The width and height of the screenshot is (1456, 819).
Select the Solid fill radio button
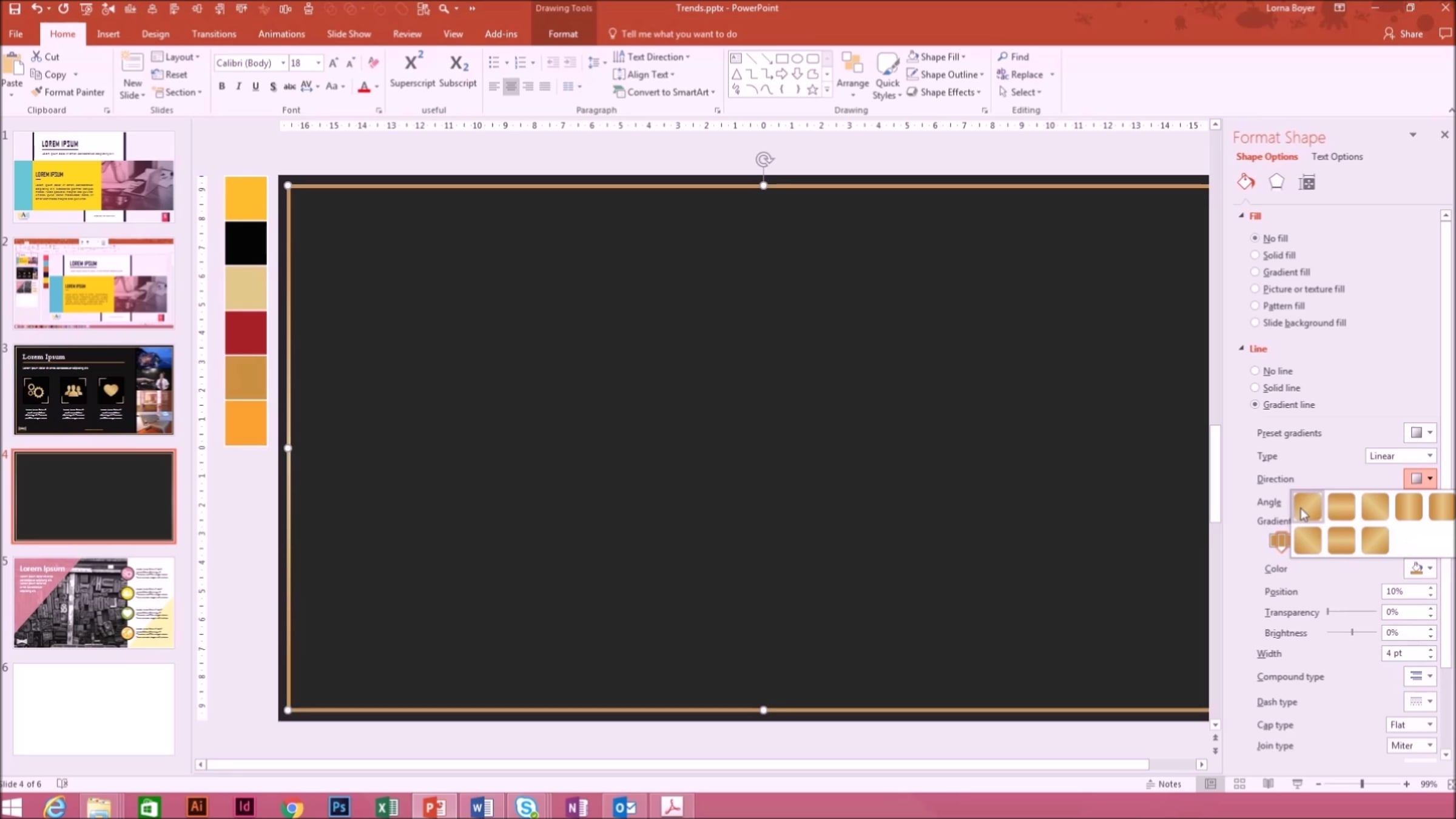[x=1255, y=255]
